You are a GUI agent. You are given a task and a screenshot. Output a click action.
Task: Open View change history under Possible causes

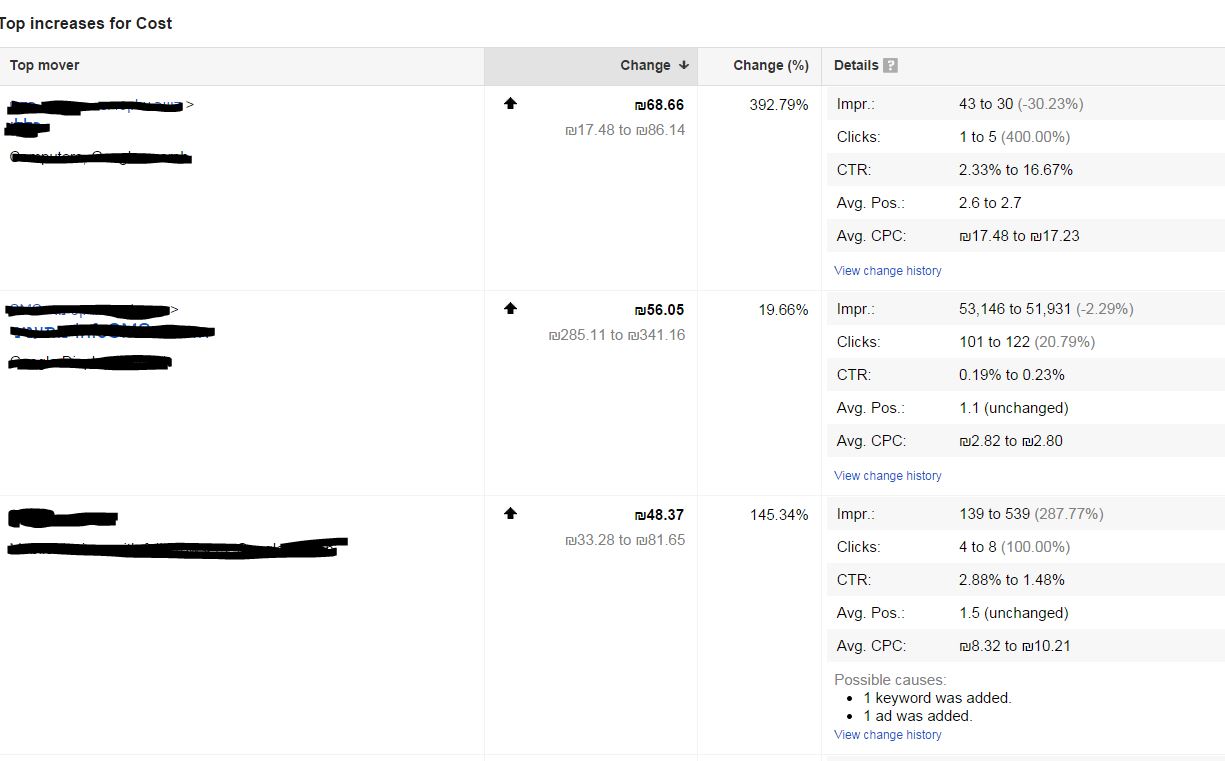pos(888,735)
